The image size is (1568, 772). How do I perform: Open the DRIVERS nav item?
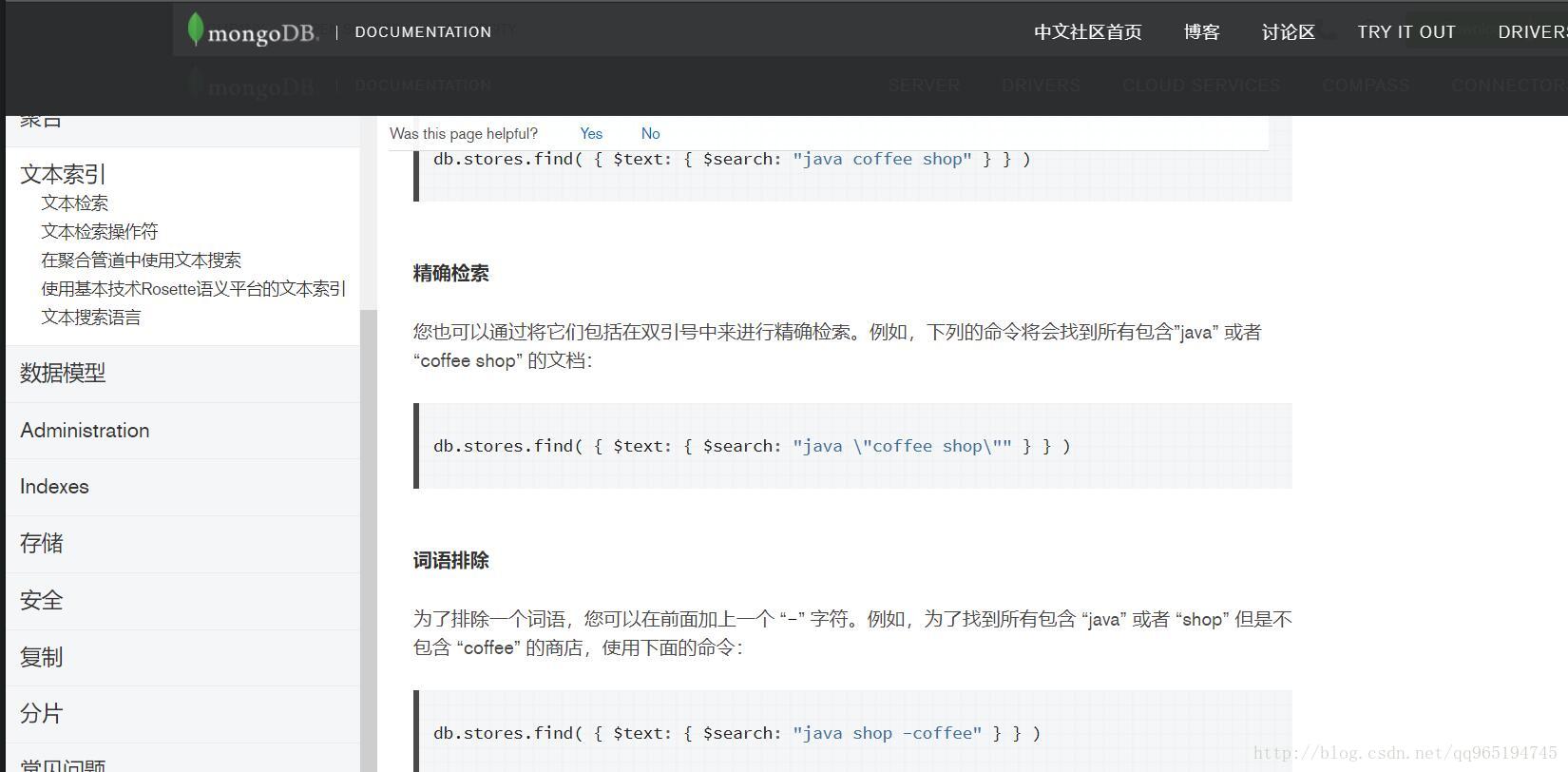tap(1532, 32)
